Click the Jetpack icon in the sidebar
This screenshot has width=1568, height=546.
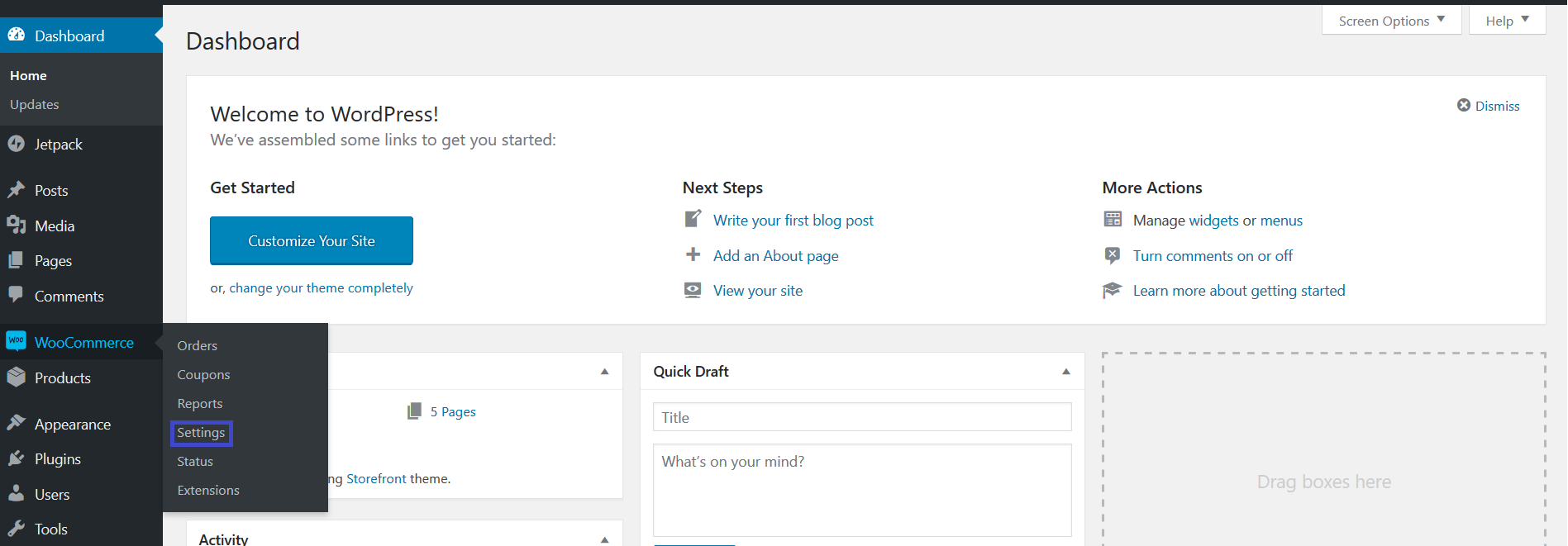[x=17, y=144]
